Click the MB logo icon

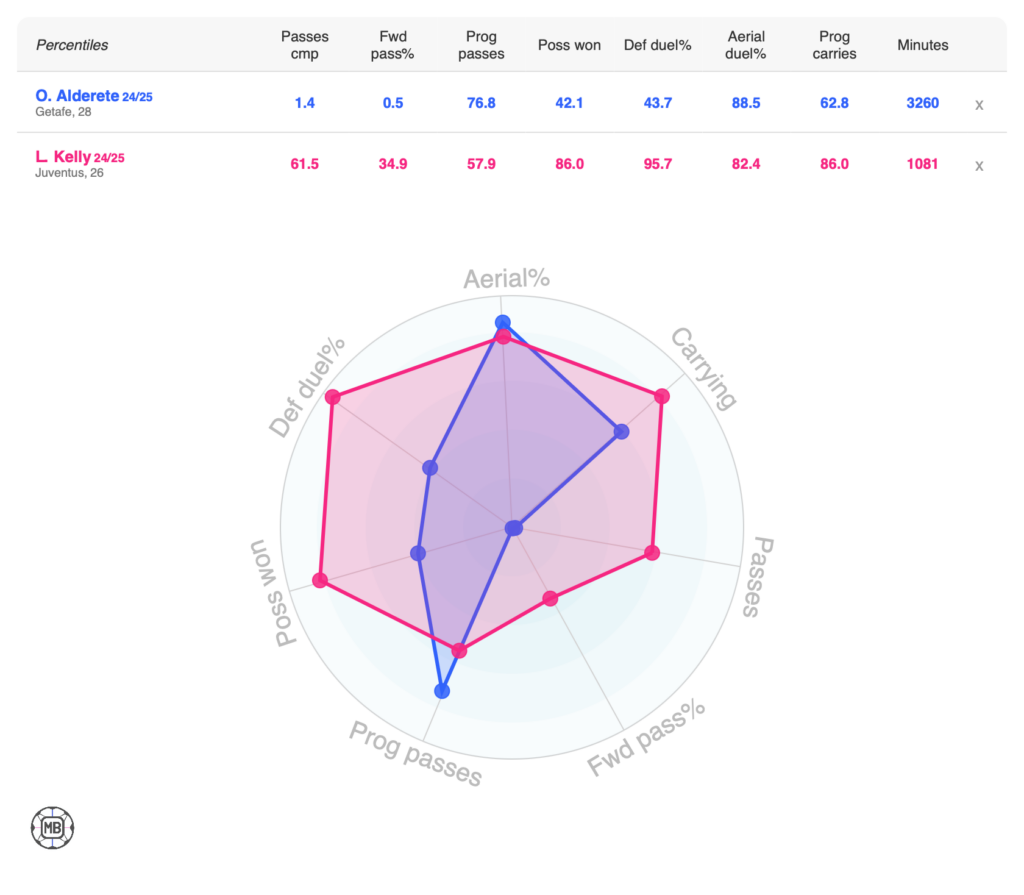53,827
